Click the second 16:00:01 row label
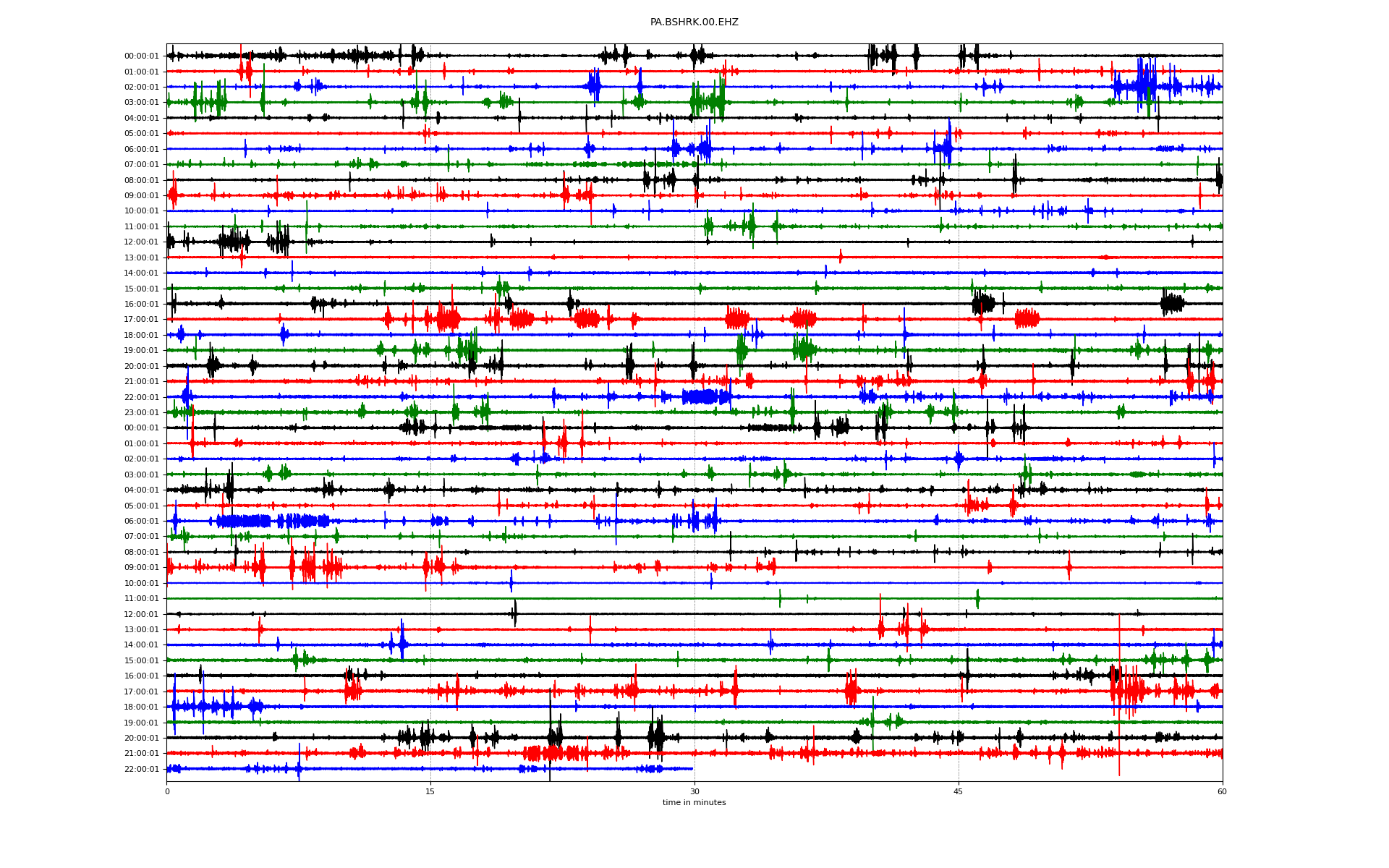Image resolution: width=1389 pixels, height=868 pixels. click(x=141, y=676)
